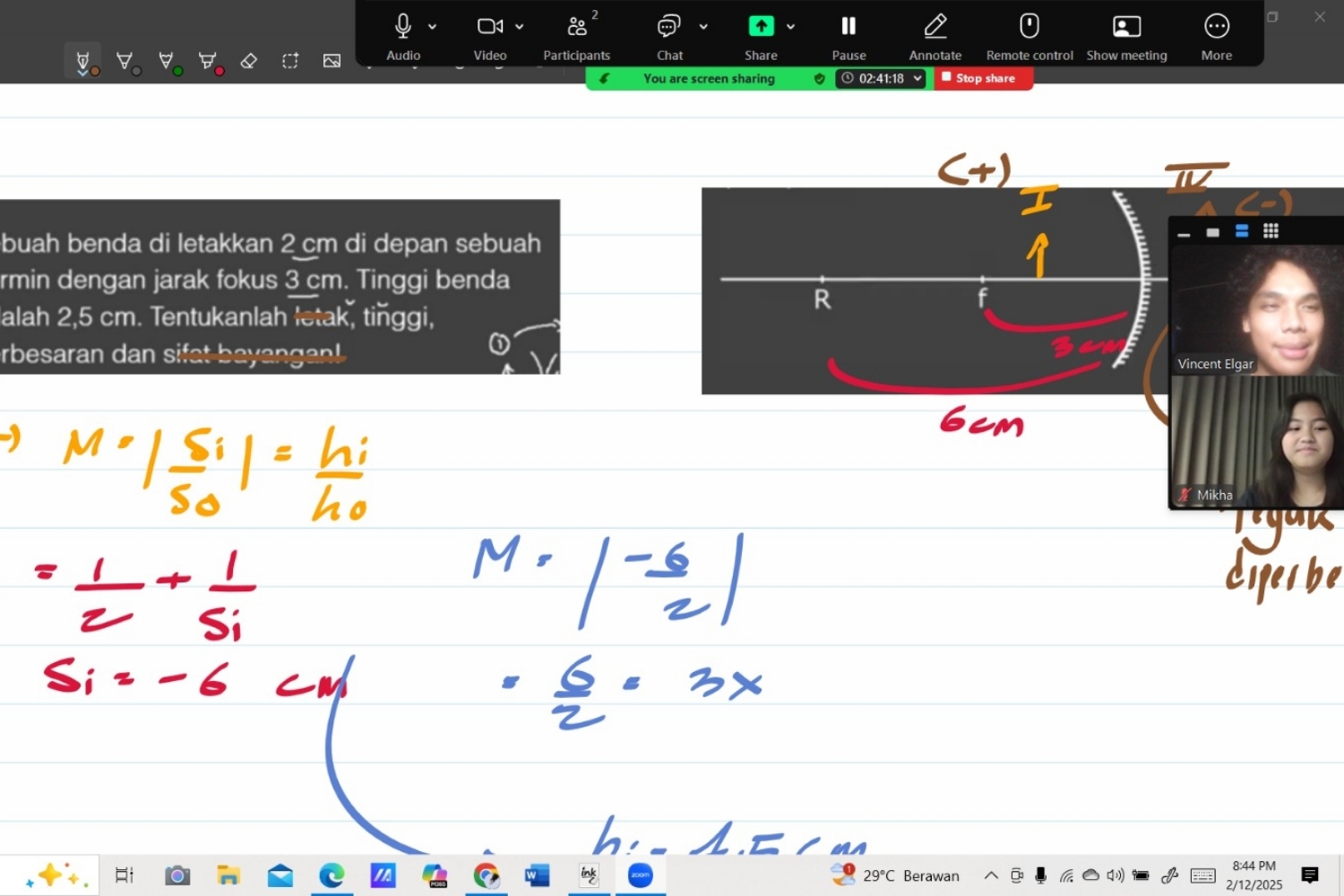Image resolution: width=1344 pixels, height=896 pixels.
Task: Click Show meeting button
Action: pyautogui.click(x=1126, y=36)
